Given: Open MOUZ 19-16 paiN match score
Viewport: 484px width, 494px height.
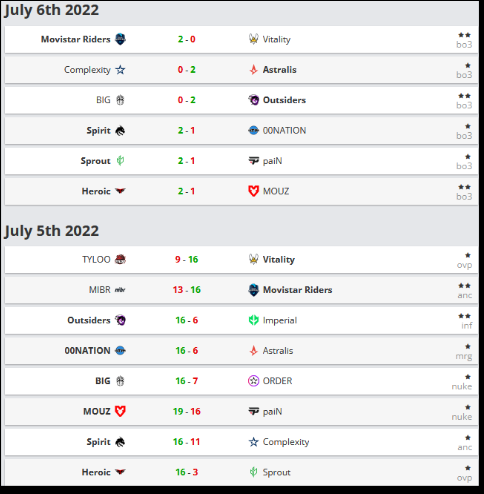Looking at the screenshot, I should (x=187, y=411).
